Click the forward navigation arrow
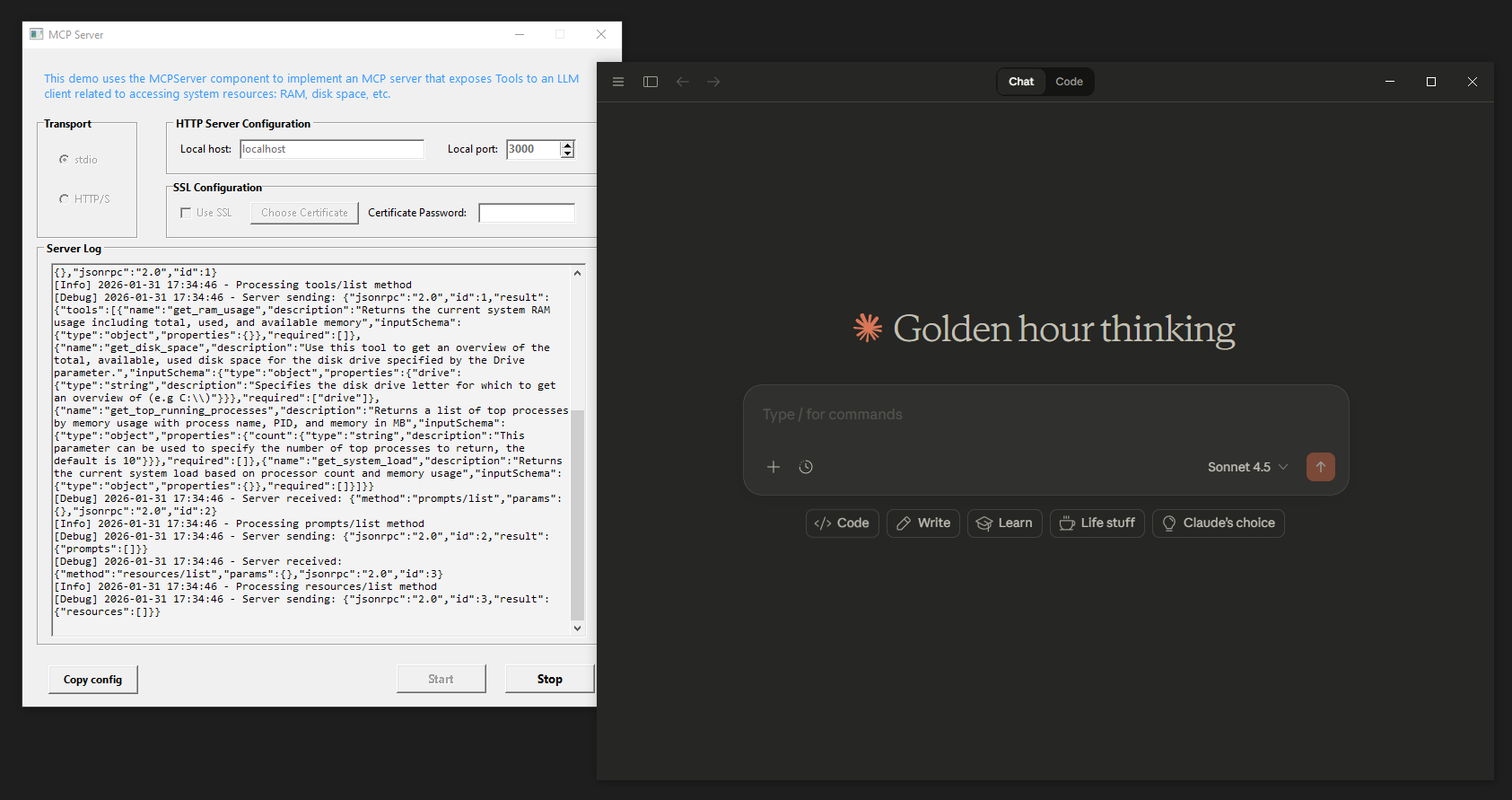 coord(713,82)
